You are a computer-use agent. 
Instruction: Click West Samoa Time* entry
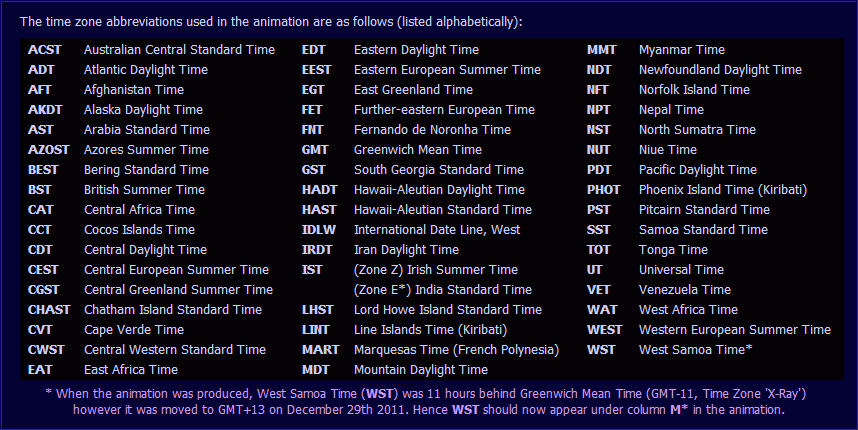click(695, 350)
